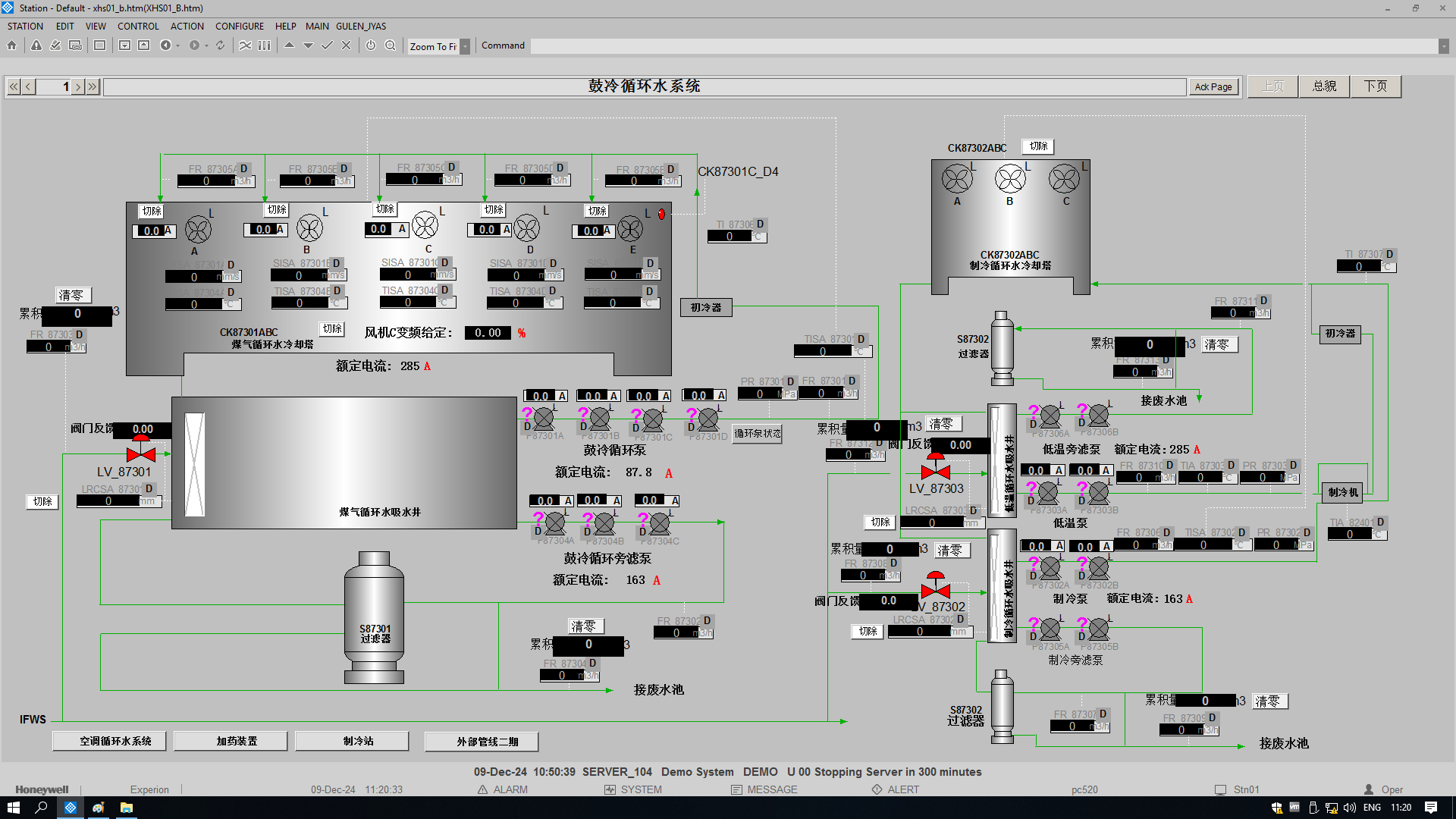1456x819 pixels.
Task: Go back with the round back-arrow icon
Action: (x=165, y=45)
